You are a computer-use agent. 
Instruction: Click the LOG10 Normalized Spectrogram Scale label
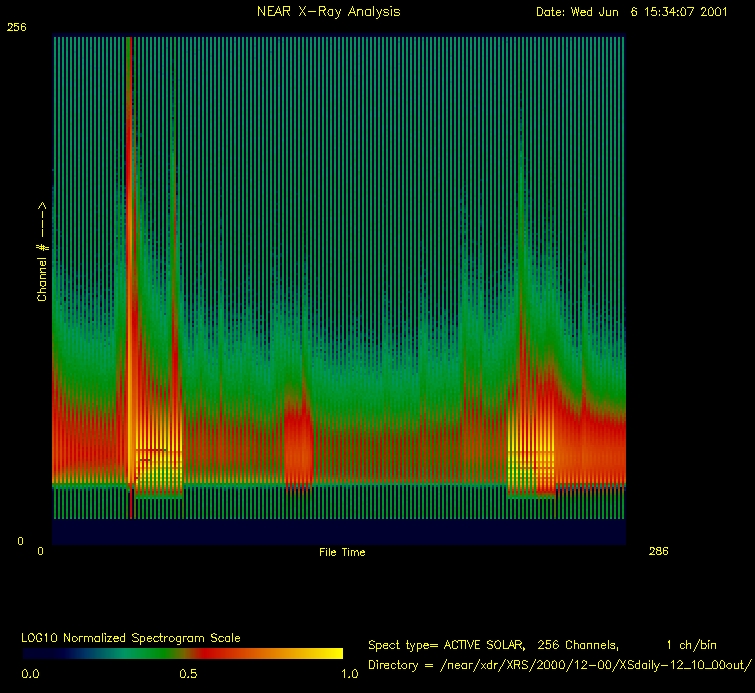pos(131,637)
